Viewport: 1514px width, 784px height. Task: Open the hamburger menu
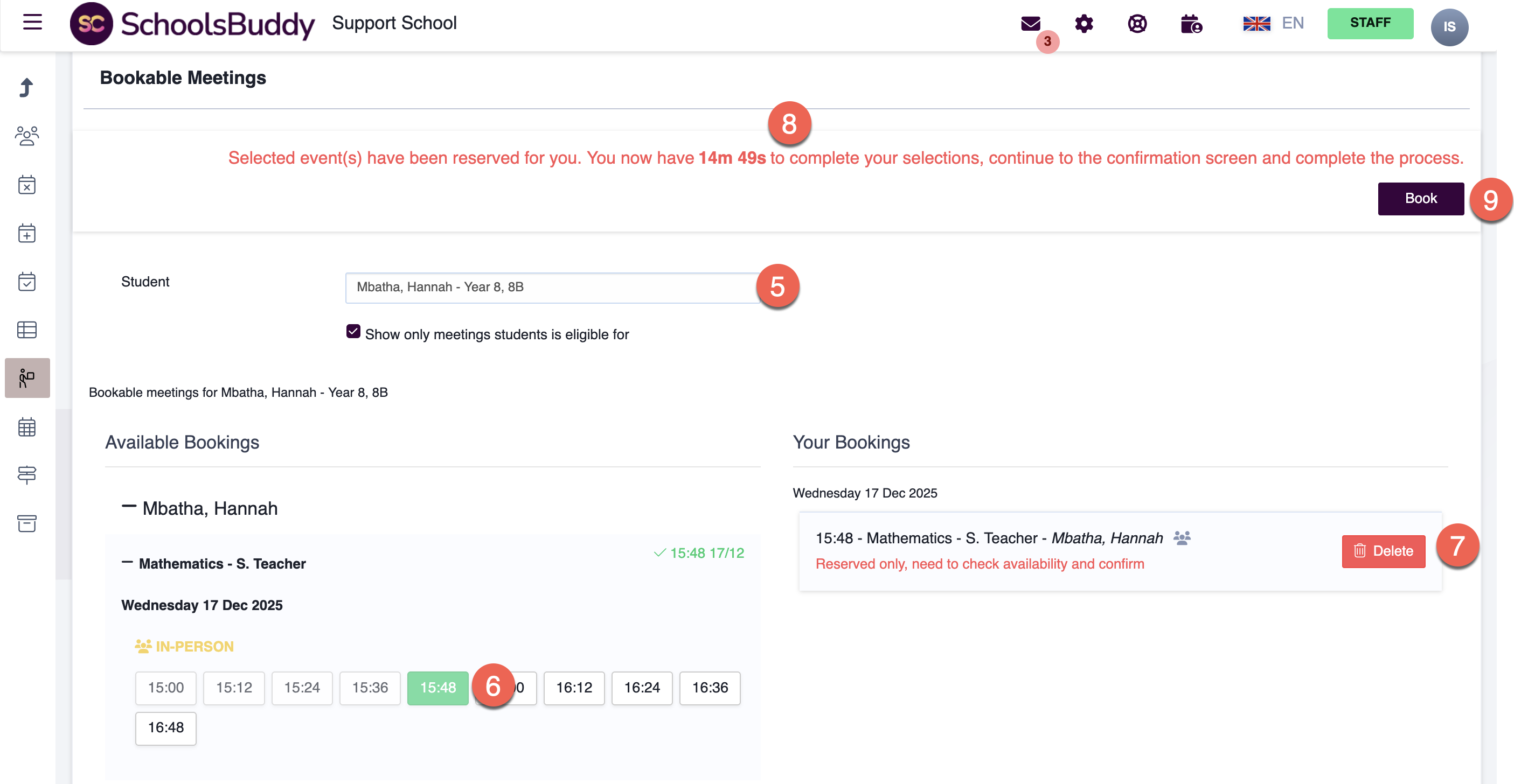point(32,22)
